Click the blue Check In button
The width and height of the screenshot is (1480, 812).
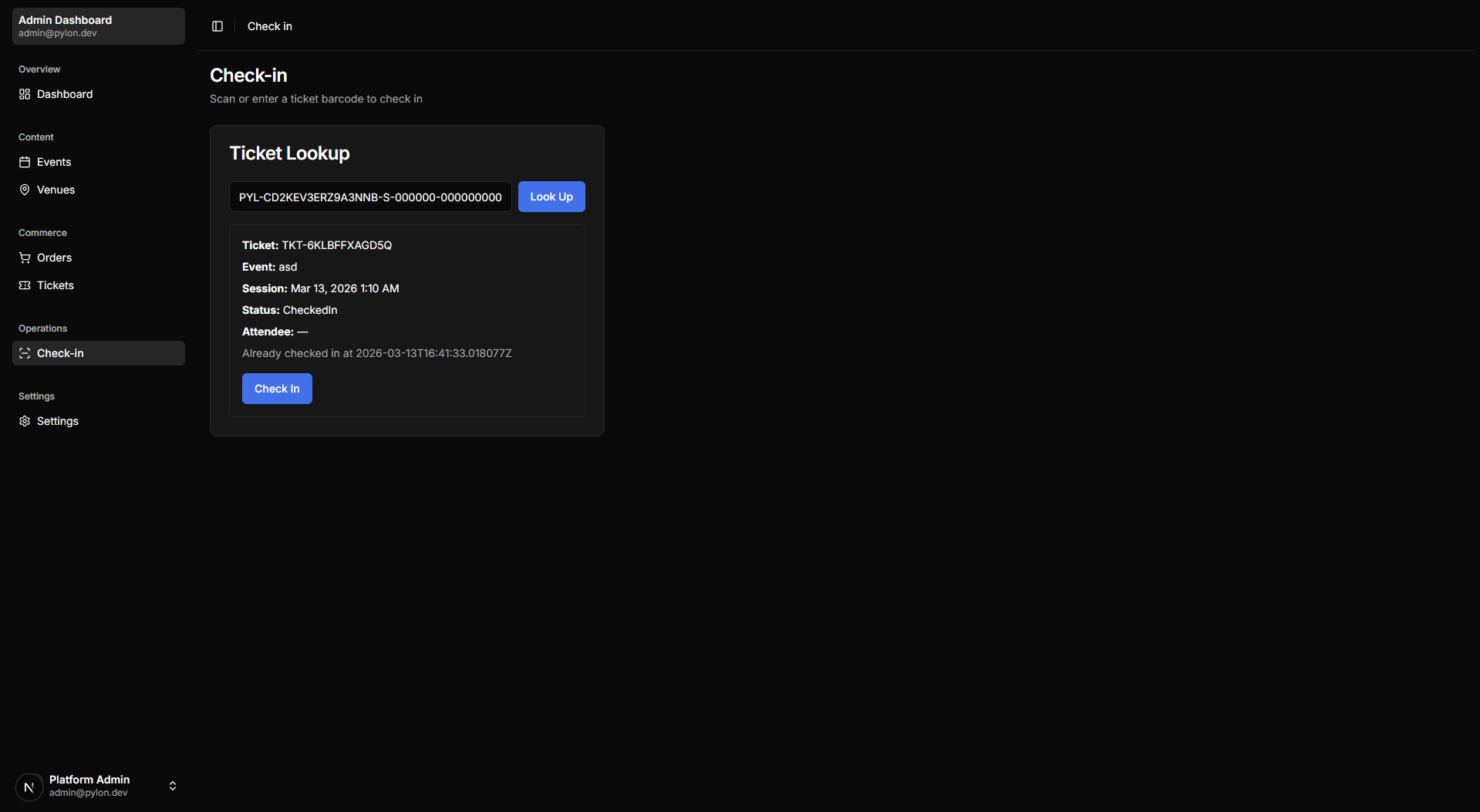[x=277, y=389]
